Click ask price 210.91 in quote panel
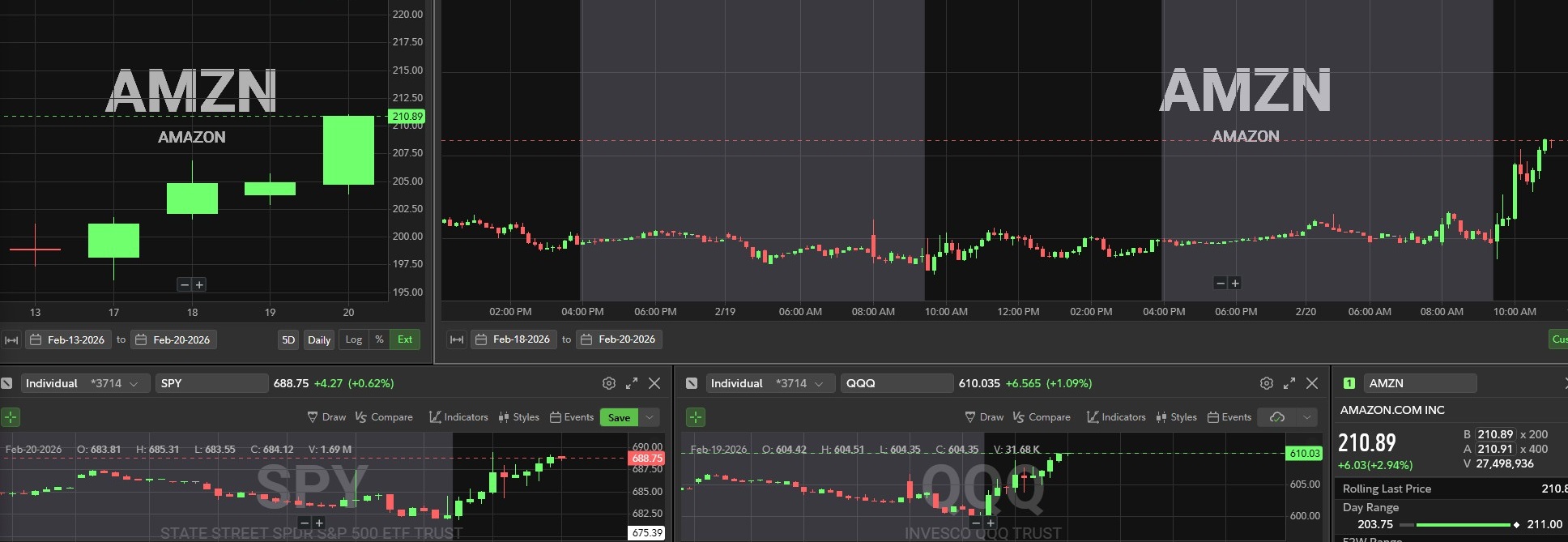Viewport: 1568px width, 542px height. (x=1495, y=449)
